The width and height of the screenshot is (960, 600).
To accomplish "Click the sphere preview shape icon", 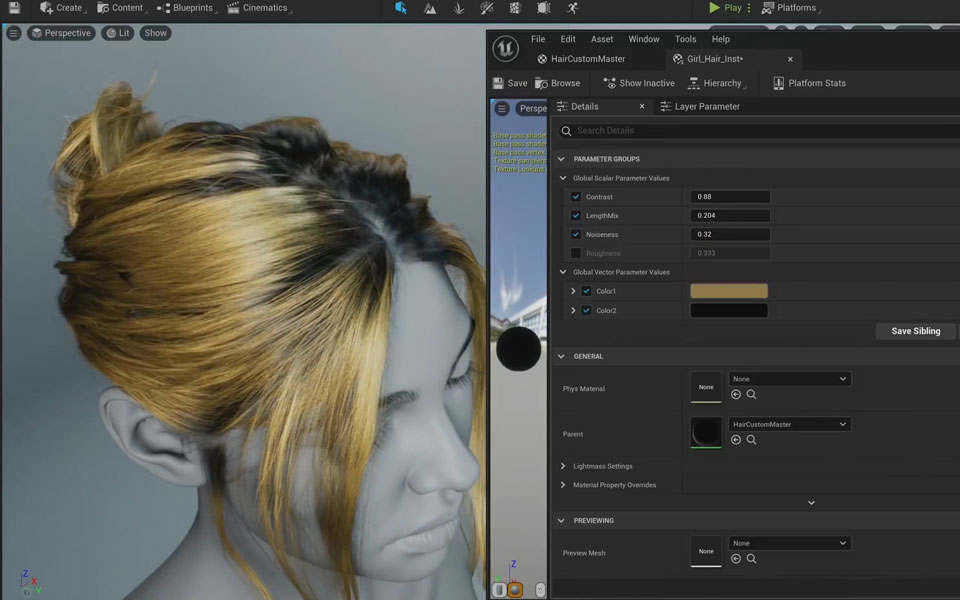I will point(515,590).
